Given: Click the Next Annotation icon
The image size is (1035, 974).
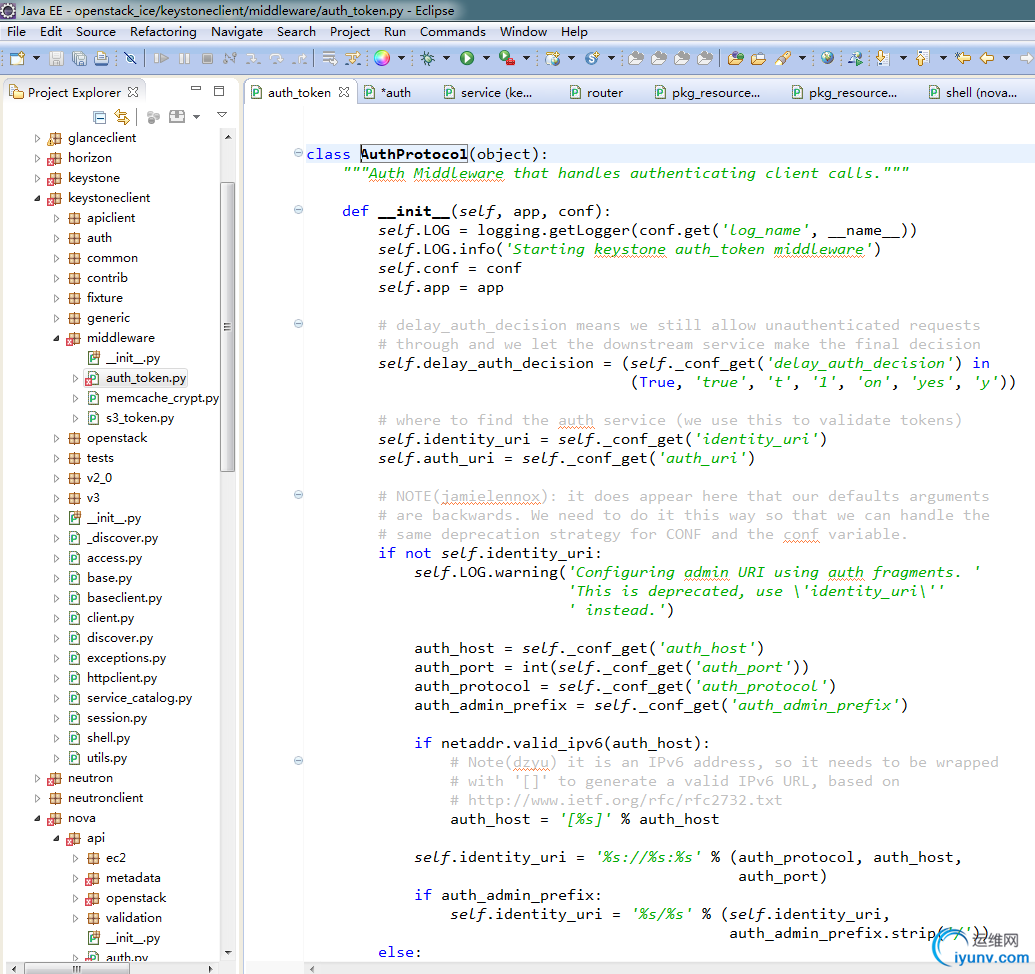Looking at the screenshot, I should pyautogui.click(x=883, y=59).
